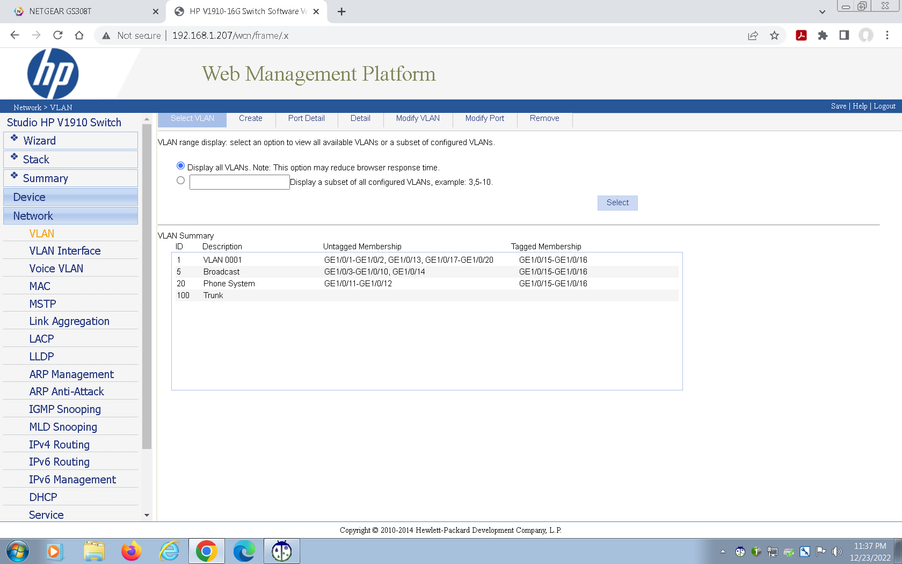Click the HP logo
Screen dimensions: 902x564
point(52,74)
